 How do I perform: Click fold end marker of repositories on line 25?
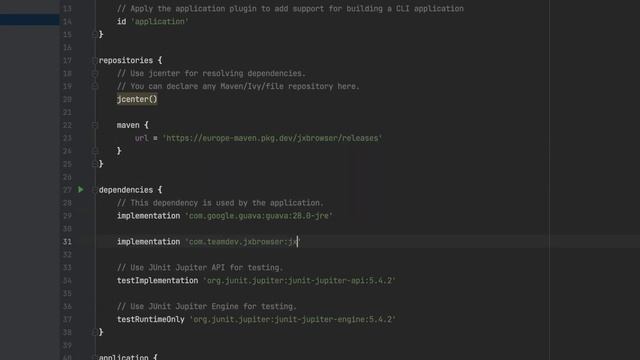pyautogui.click(x=95, y=164)
